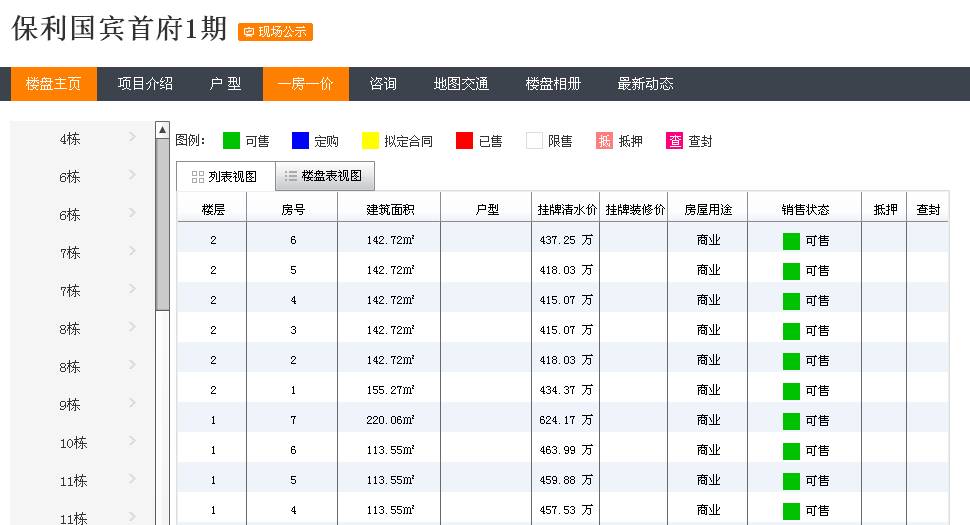The width and height of the screenshot is (970, 525).
Task: Open 户型 in the dark navigation bar
Action: pyautogui.click(x=225, y=83)
